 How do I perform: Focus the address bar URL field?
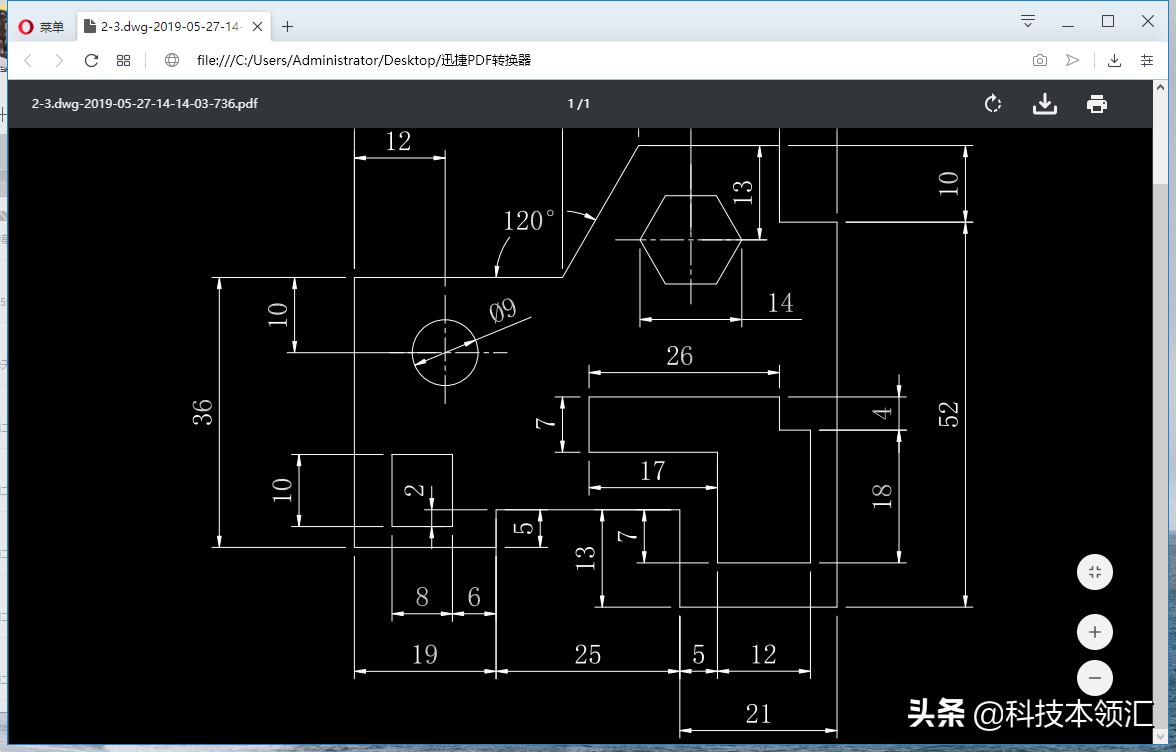pyautogui.click(x=600, y=61)
